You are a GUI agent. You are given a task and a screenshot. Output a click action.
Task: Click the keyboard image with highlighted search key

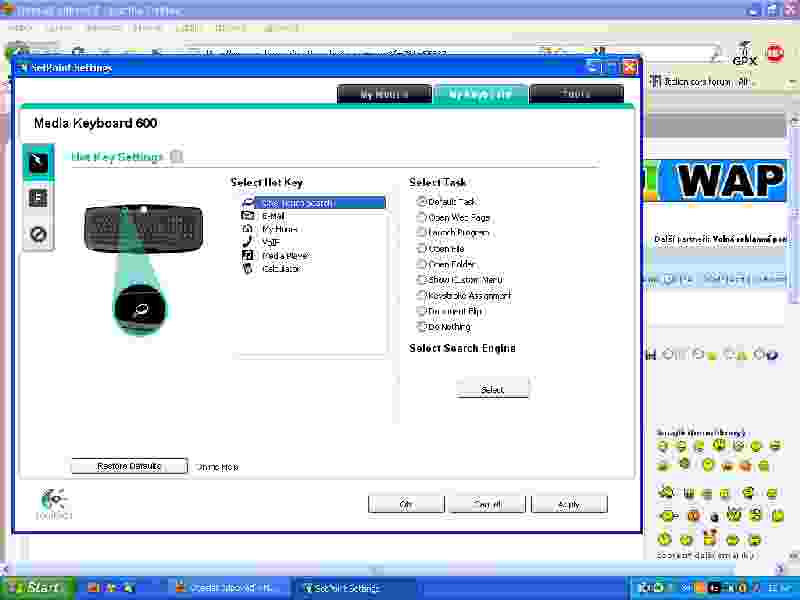tap(143, 229)
